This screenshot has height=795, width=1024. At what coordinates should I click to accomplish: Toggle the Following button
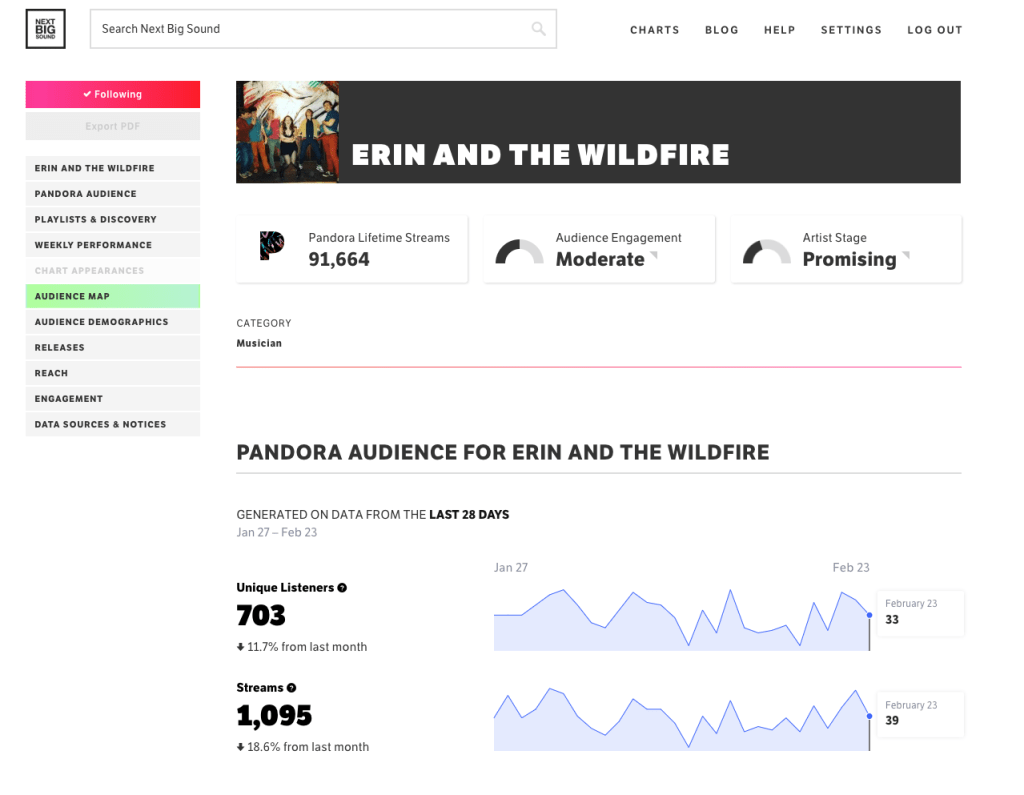point(113,94)
